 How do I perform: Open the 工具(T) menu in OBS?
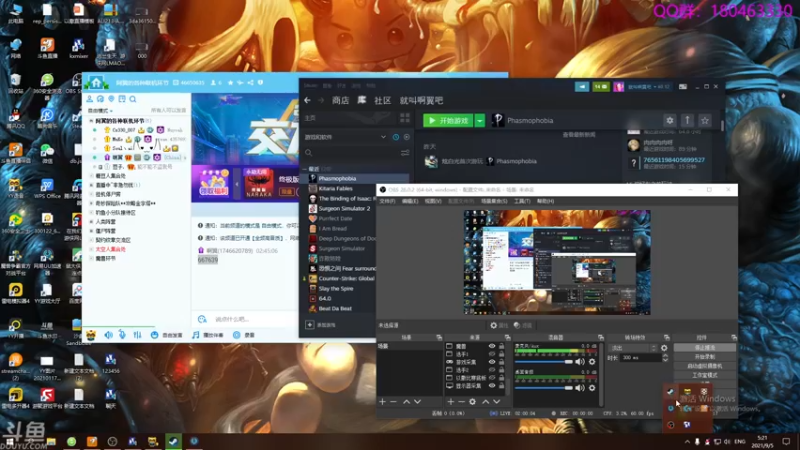point(521,201)
